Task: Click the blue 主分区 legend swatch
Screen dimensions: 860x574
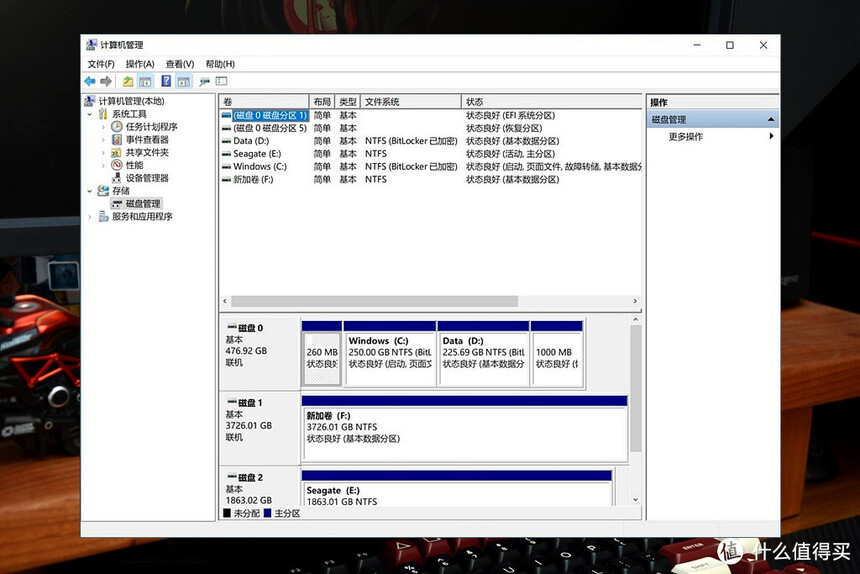Action: pyautogui.click(x=268, y=513)
